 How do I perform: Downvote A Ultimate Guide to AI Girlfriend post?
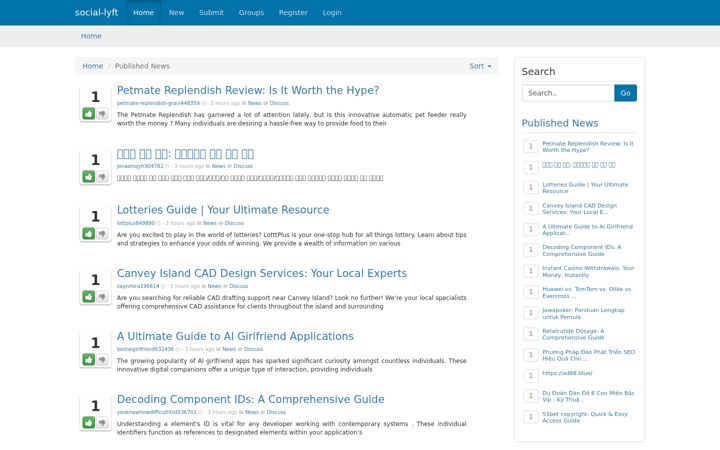pyautogui.click(x=102, y=360)
